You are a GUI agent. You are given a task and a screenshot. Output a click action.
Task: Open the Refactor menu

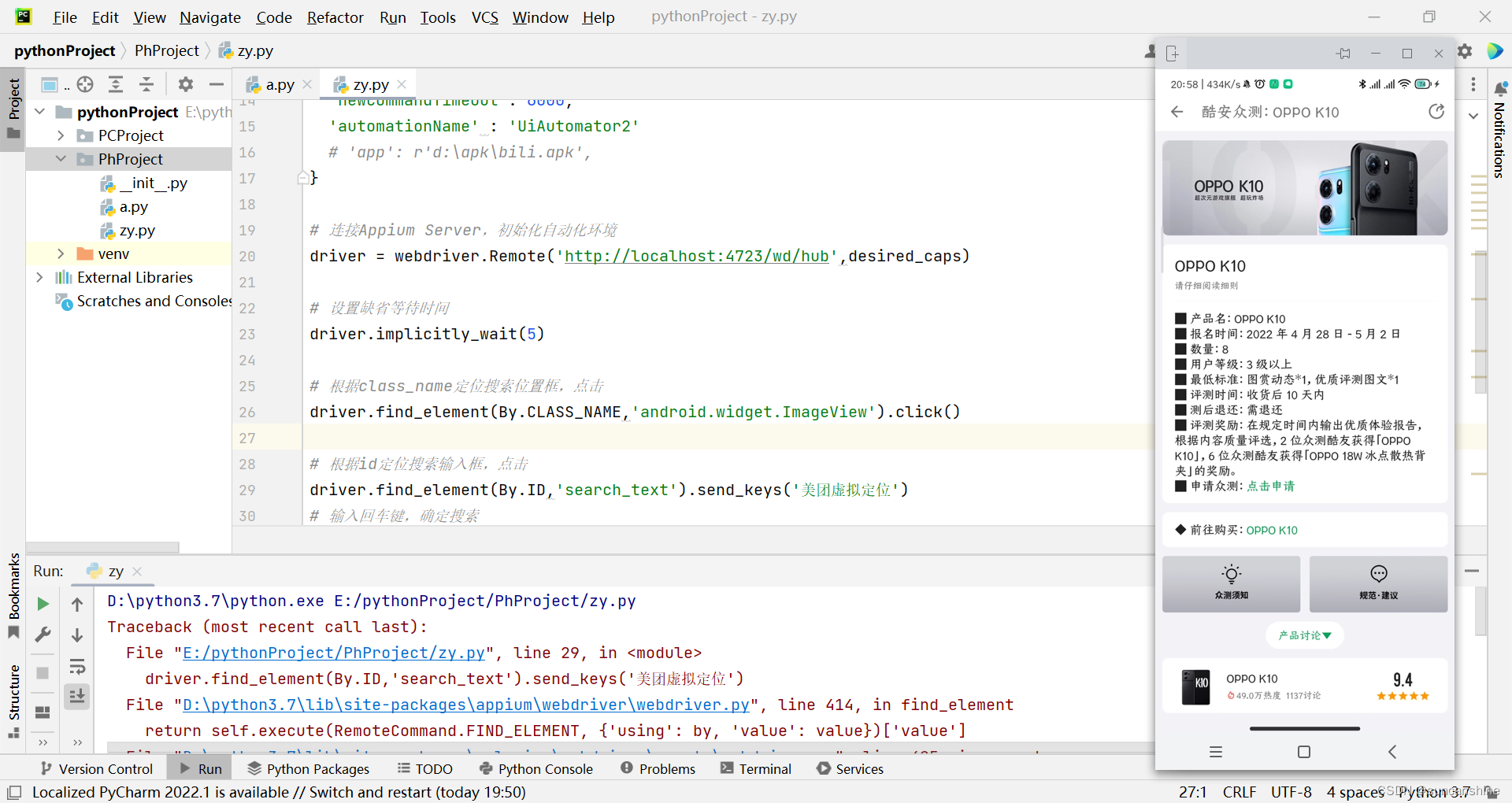(x=335, y=17)
